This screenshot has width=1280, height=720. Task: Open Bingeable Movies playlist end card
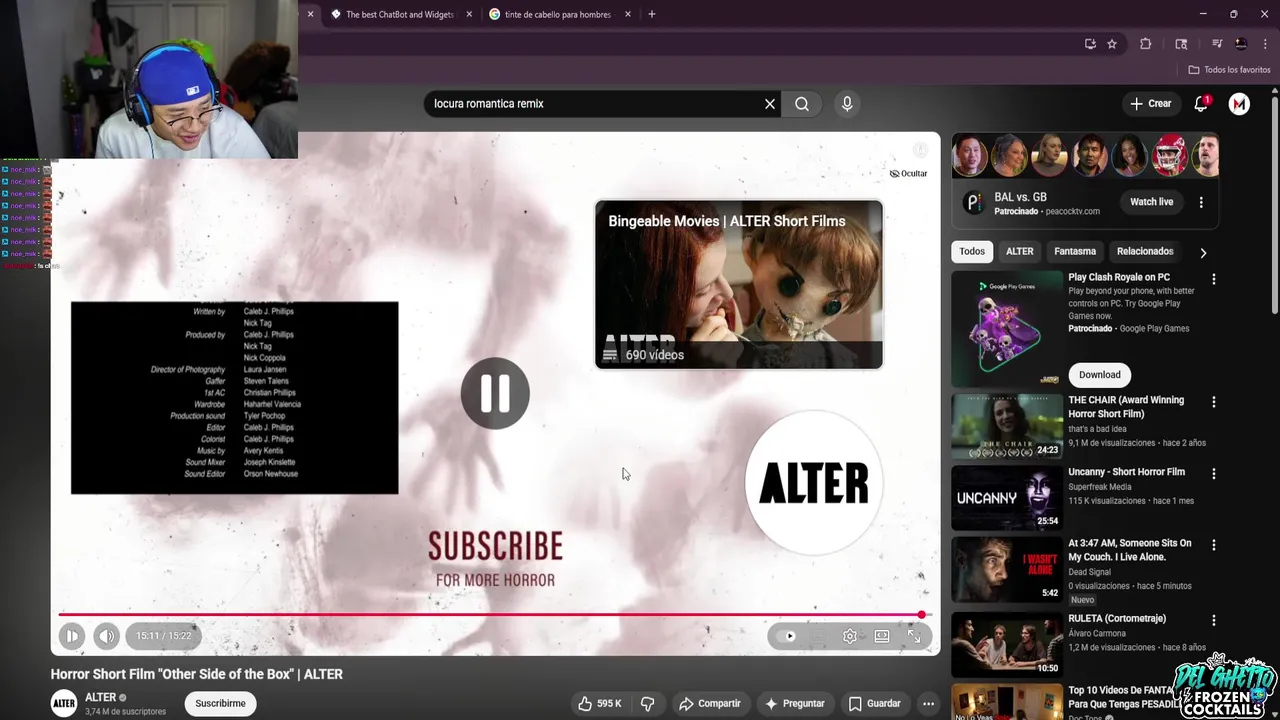tap(739, 285)
